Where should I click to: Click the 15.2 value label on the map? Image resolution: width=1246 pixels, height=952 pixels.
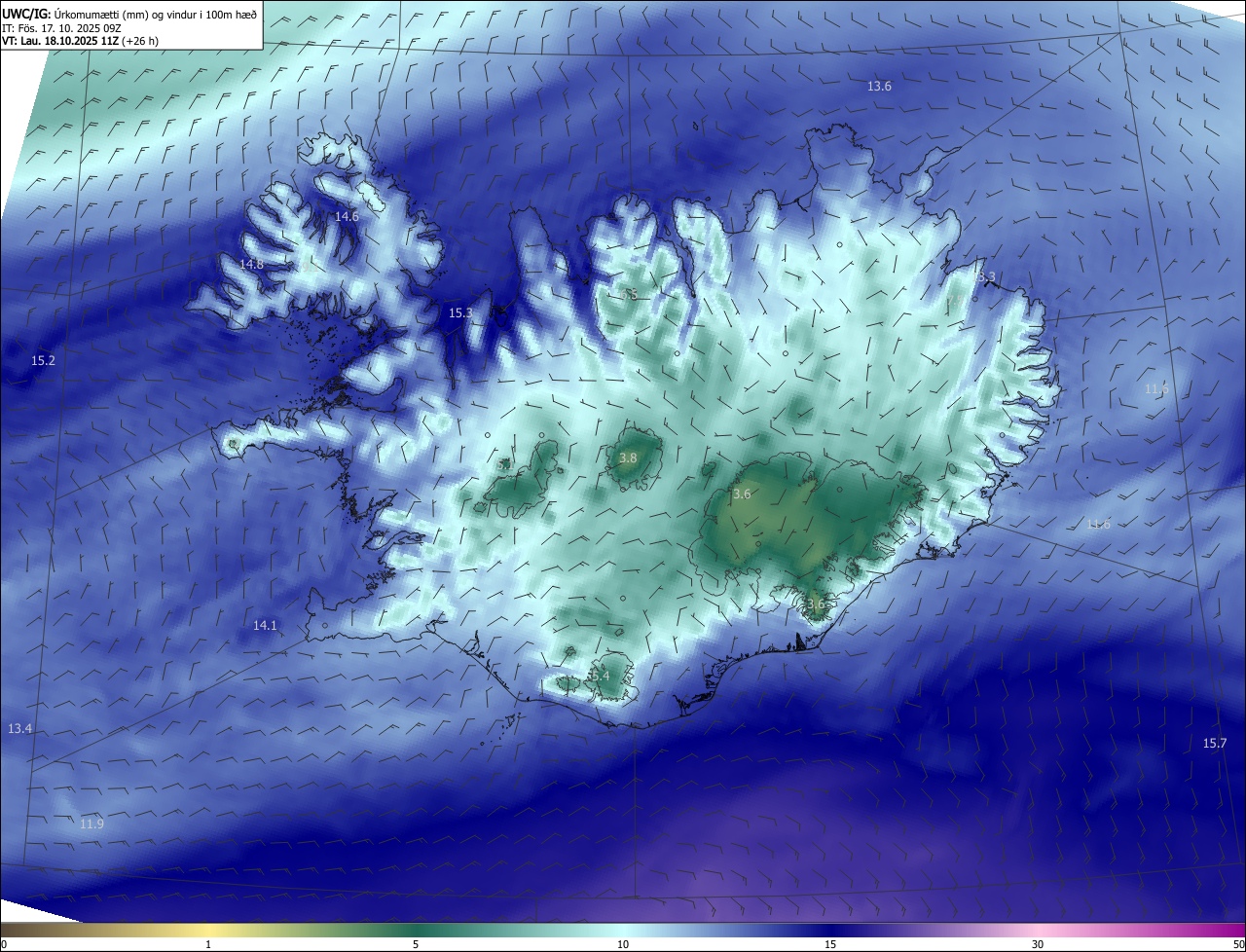pos(43,360)
